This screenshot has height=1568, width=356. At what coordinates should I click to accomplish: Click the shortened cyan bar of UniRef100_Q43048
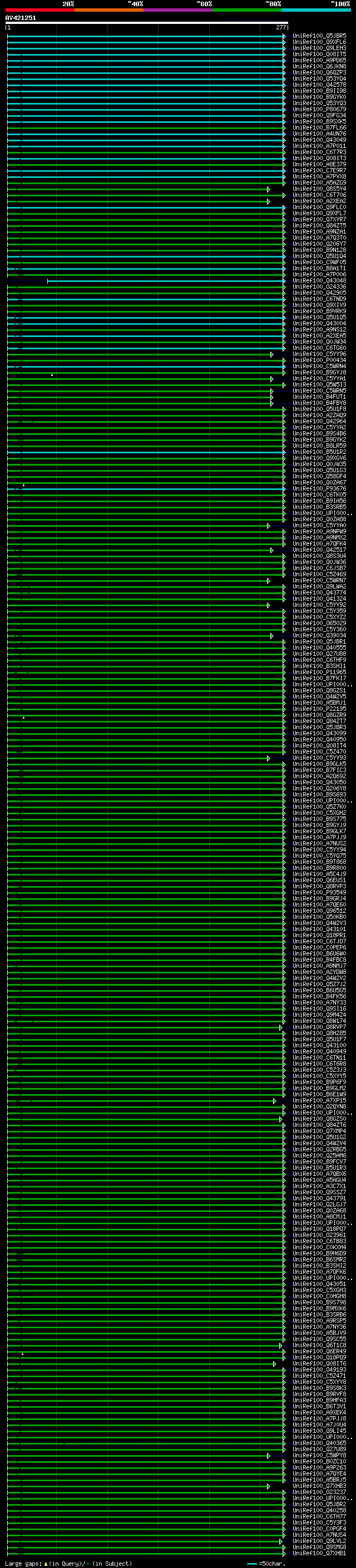coord(166,281)
